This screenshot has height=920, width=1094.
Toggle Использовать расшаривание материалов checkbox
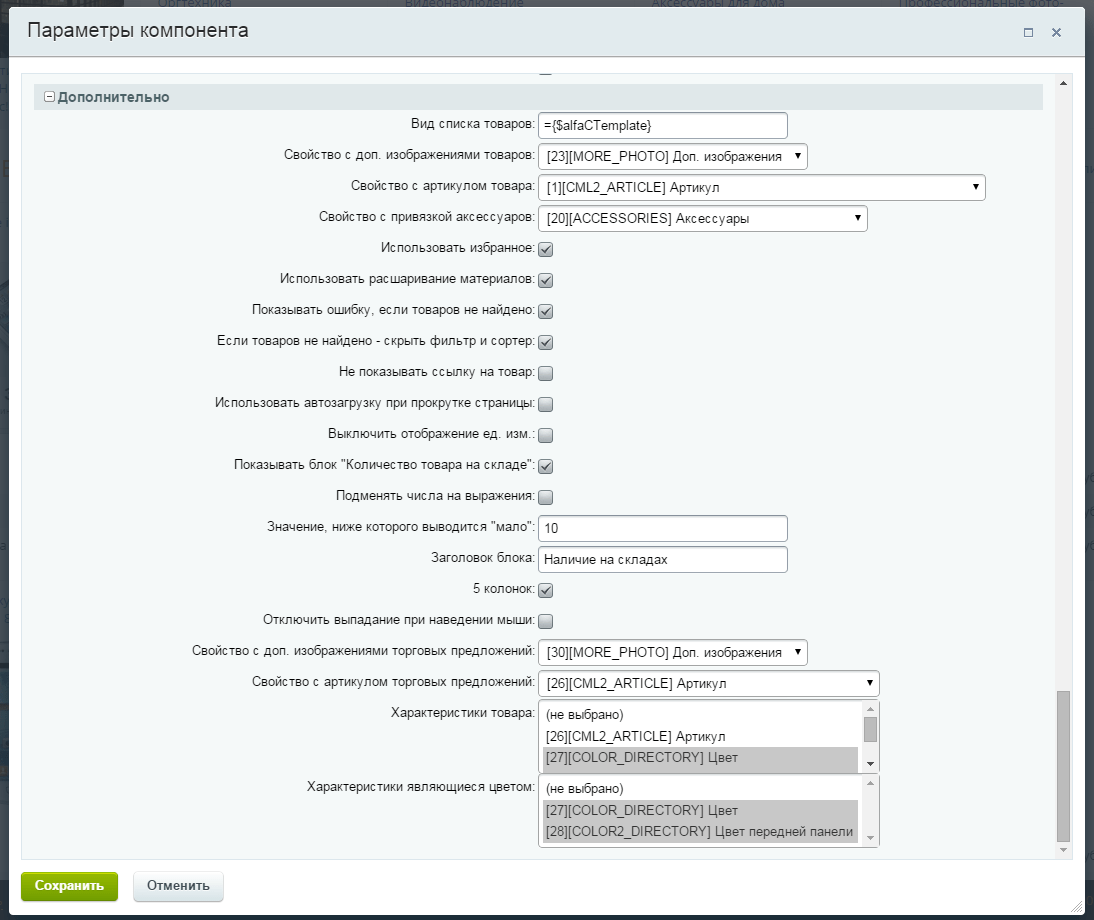coord(546,280)
